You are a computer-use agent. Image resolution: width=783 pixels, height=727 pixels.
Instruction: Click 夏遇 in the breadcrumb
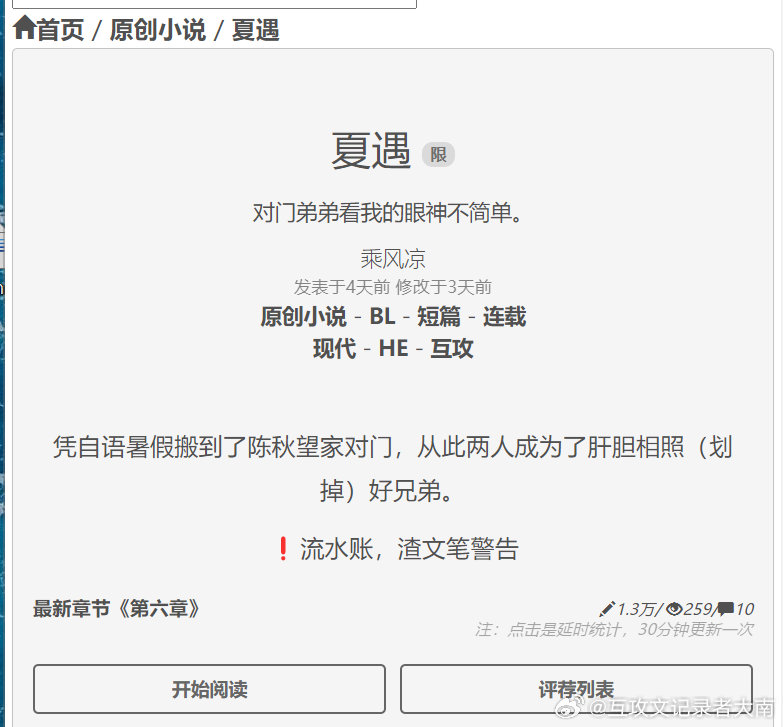point(255,30)
